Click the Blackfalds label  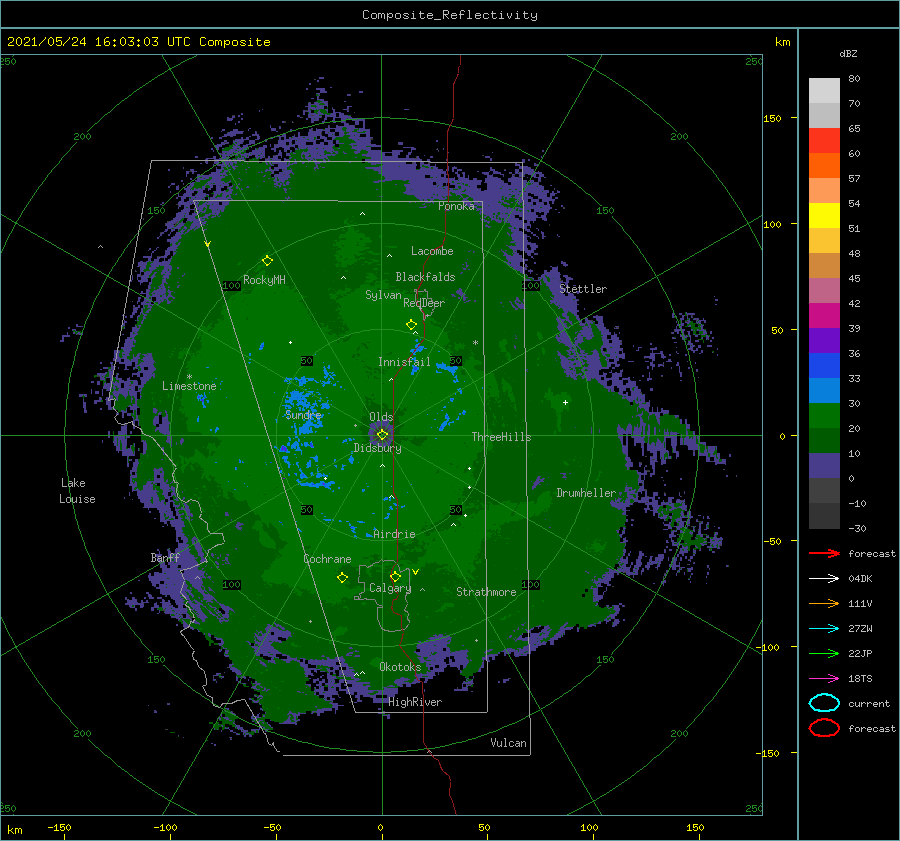click(425, 277)
